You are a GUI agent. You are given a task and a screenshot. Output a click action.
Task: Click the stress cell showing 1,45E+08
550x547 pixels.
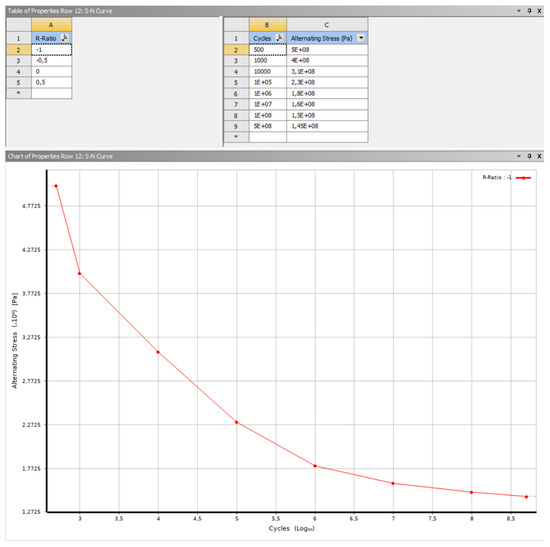point(327,126)
